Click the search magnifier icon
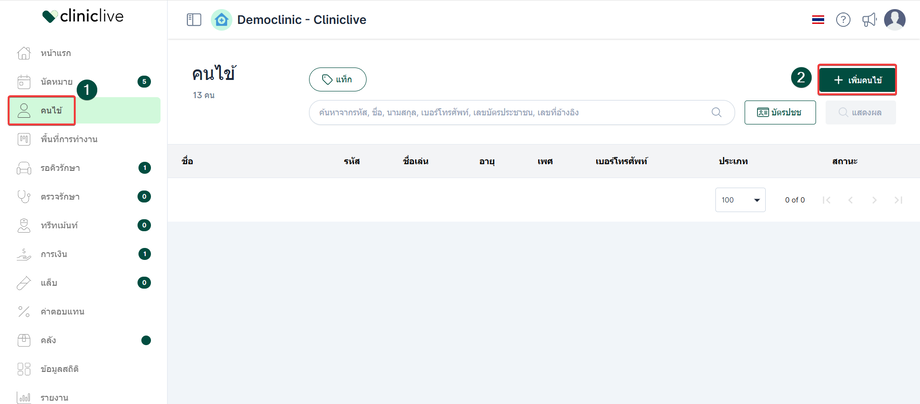Viewport: 920px width, 404px height. 716,113
